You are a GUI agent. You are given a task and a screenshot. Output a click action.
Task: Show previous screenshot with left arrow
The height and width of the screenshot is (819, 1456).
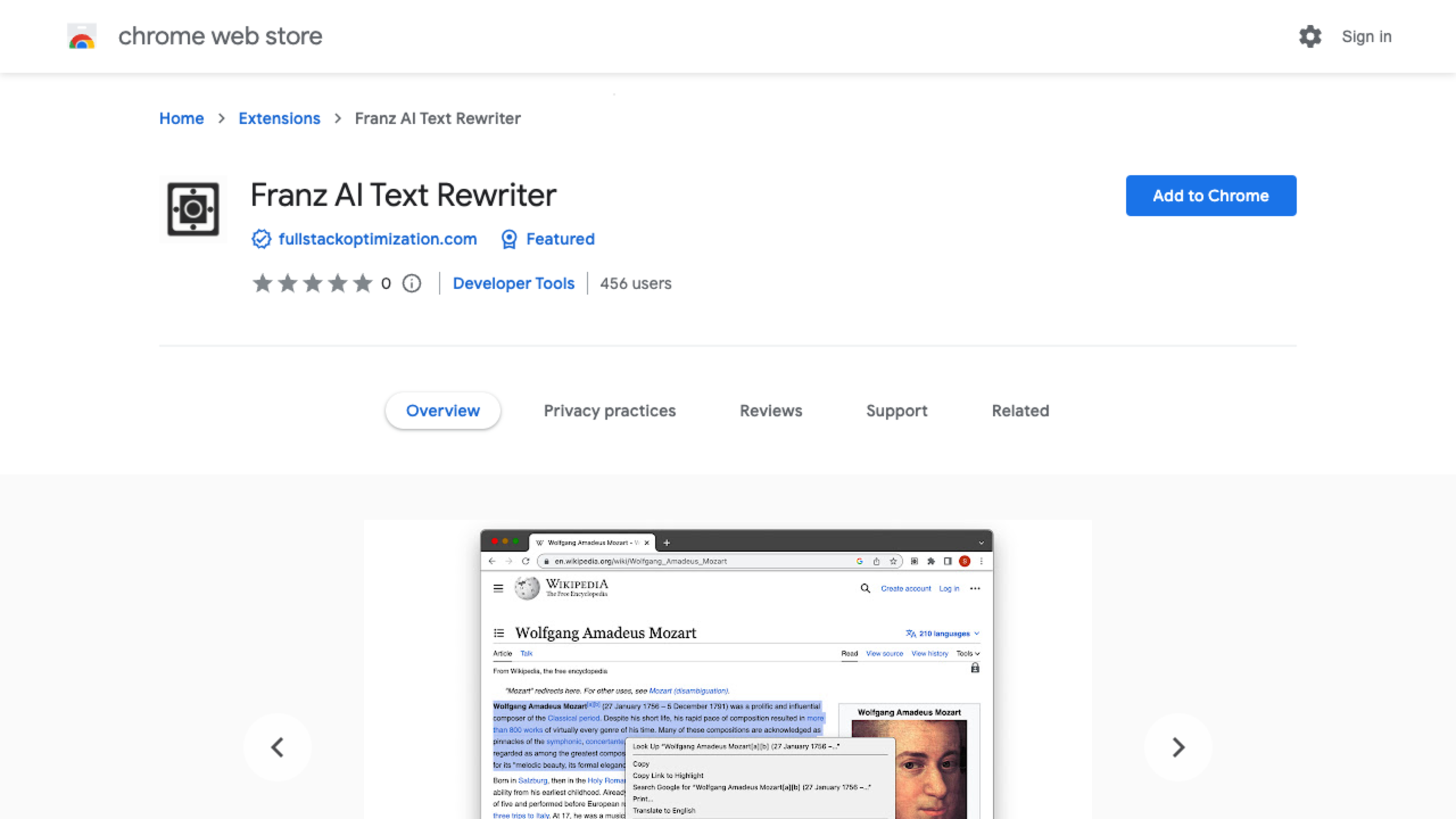277,747
